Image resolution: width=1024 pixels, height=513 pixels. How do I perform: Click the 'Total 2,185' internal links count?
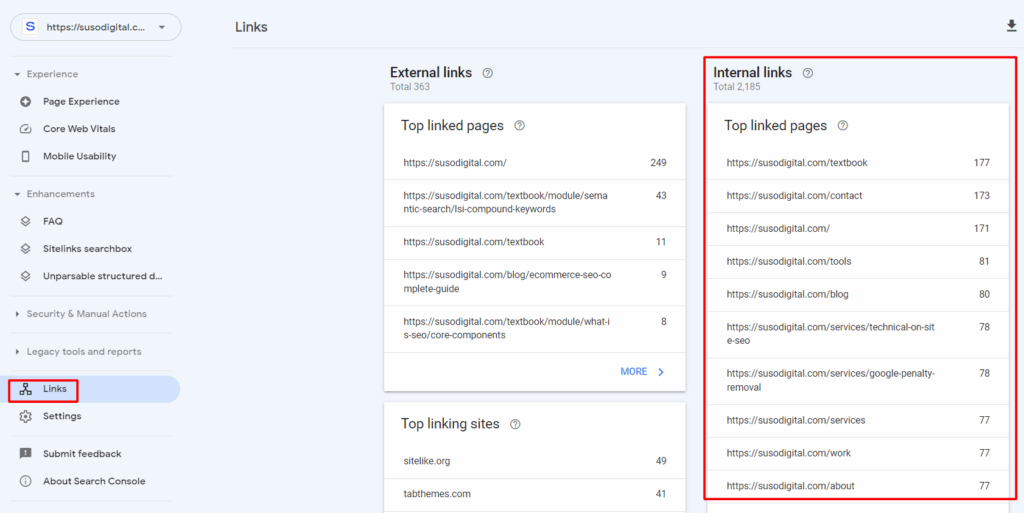(737, 87)
